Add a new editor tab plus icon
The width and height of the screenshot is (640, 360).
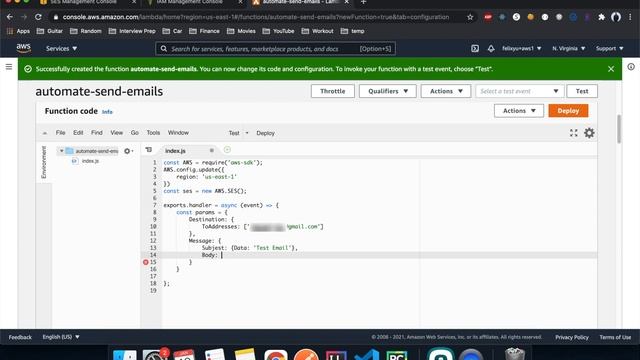click(227, 150)
